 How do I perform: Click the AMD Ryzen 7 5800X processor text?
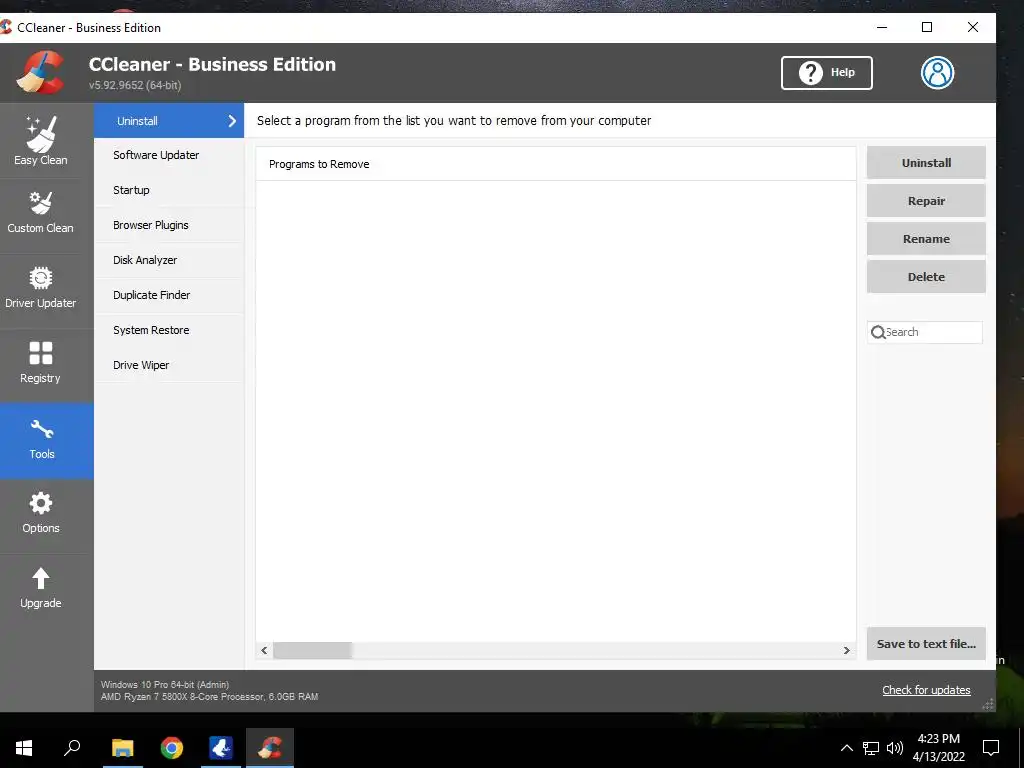pyautogui.click(x=209, y=697)
